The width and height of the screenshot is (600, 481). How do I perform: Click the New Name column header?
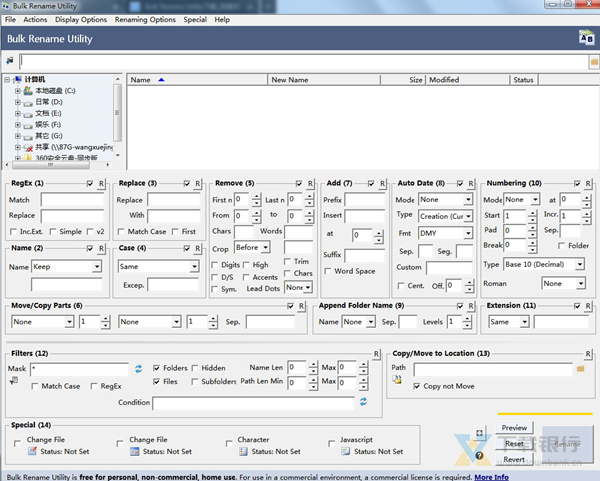[290, 80]
